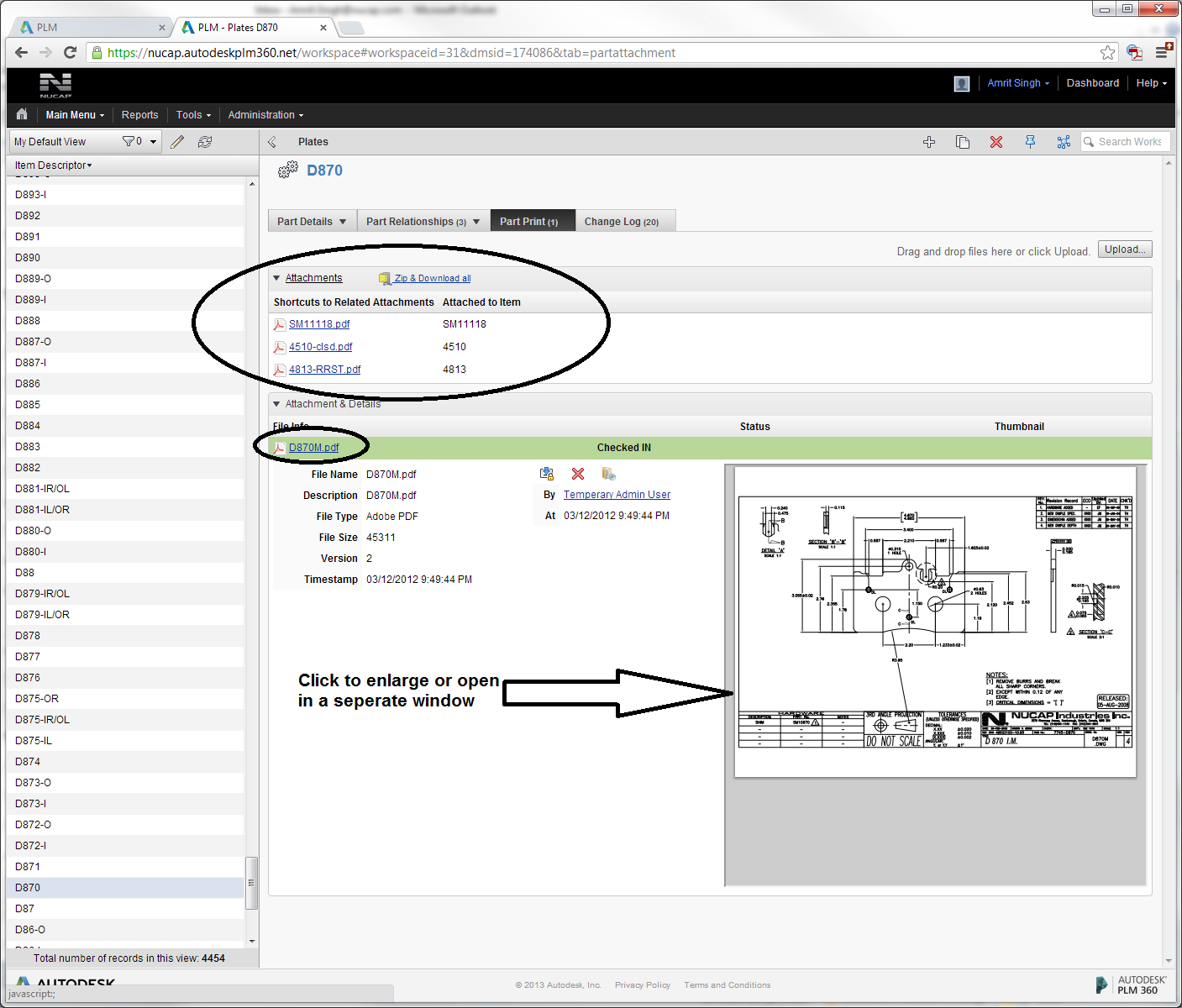Click the checkout download icon for D870M.pdf
Screen dimensions: 1182x1008
547,474
